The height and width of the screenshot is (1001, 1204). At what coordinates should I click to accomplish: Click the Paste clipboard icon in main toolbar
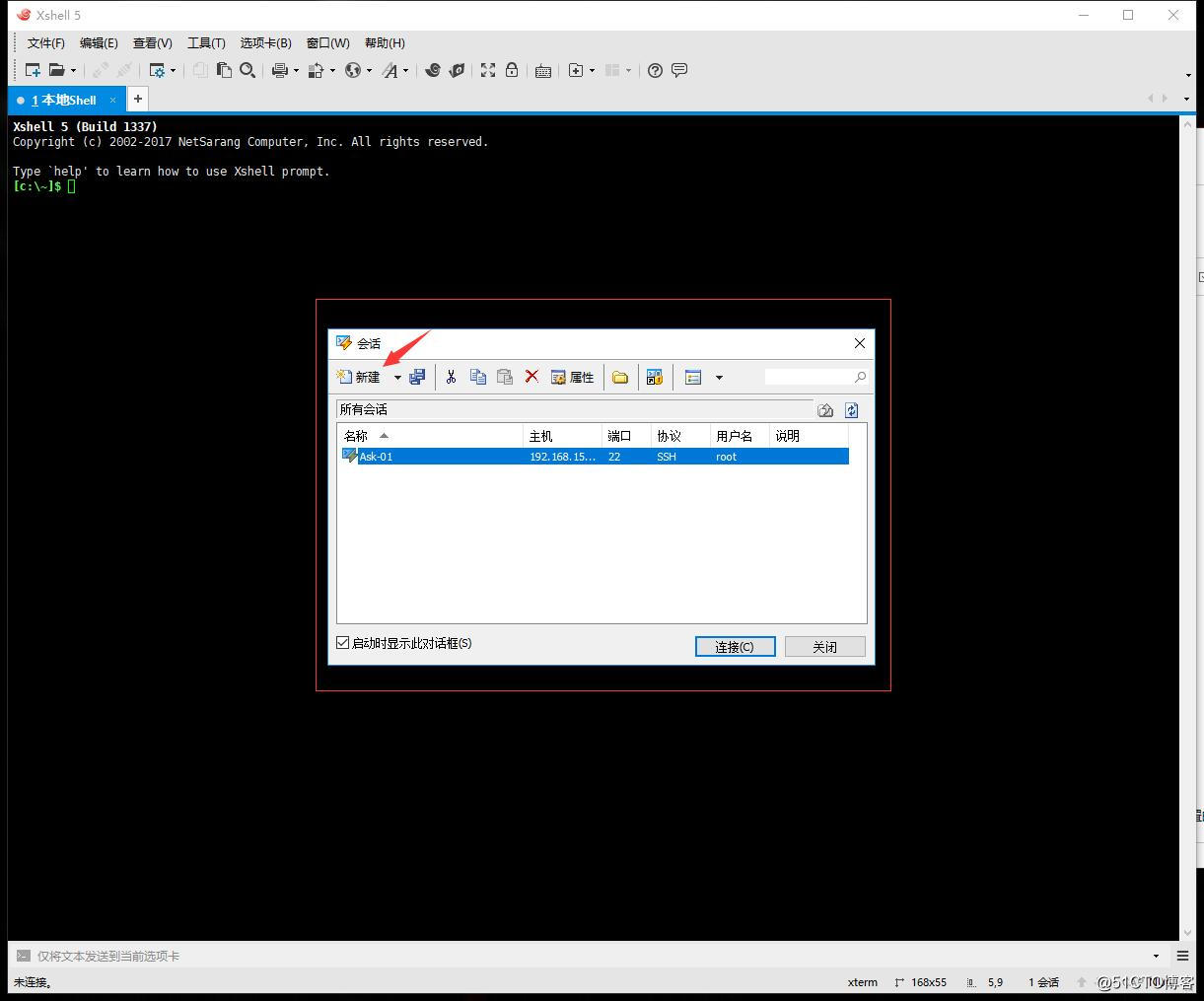tap(224, 70)
